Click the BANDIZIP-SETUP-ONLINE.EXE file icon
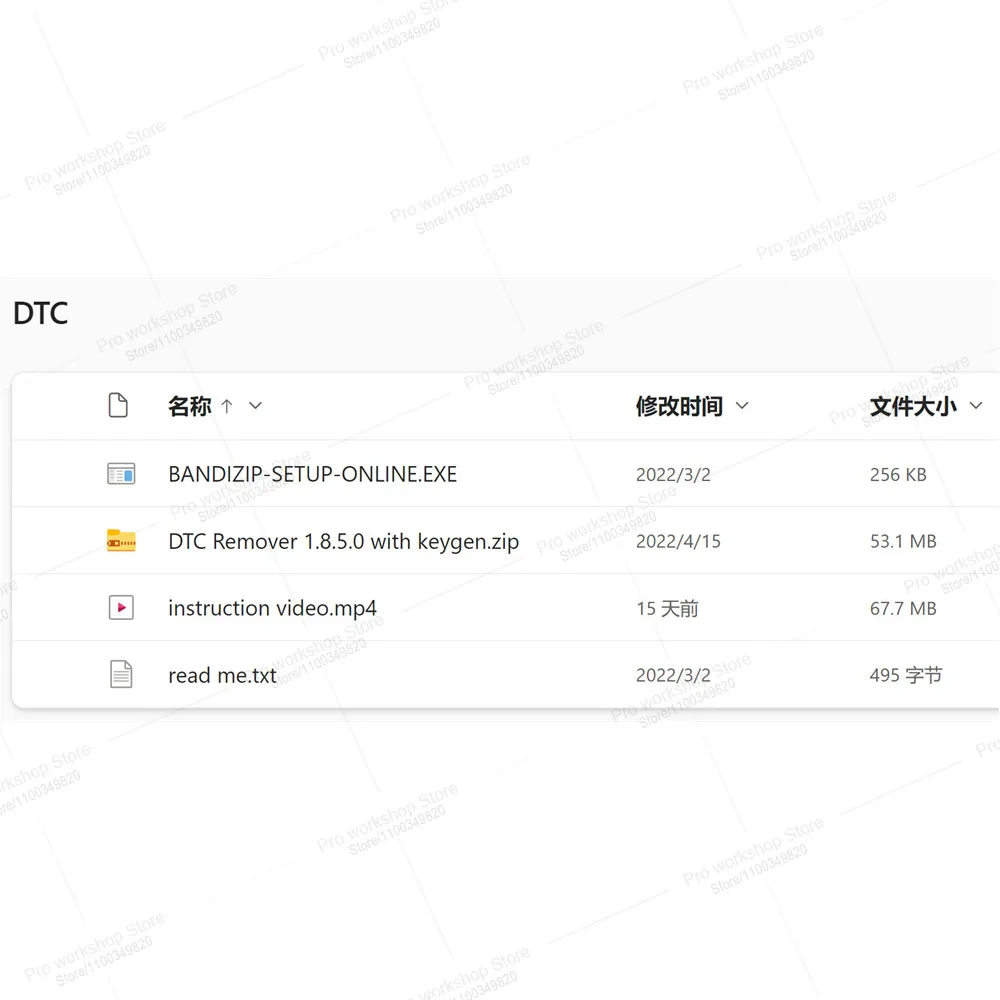This screenshot has width=1000, height=1000. click(x=121, y=474)
